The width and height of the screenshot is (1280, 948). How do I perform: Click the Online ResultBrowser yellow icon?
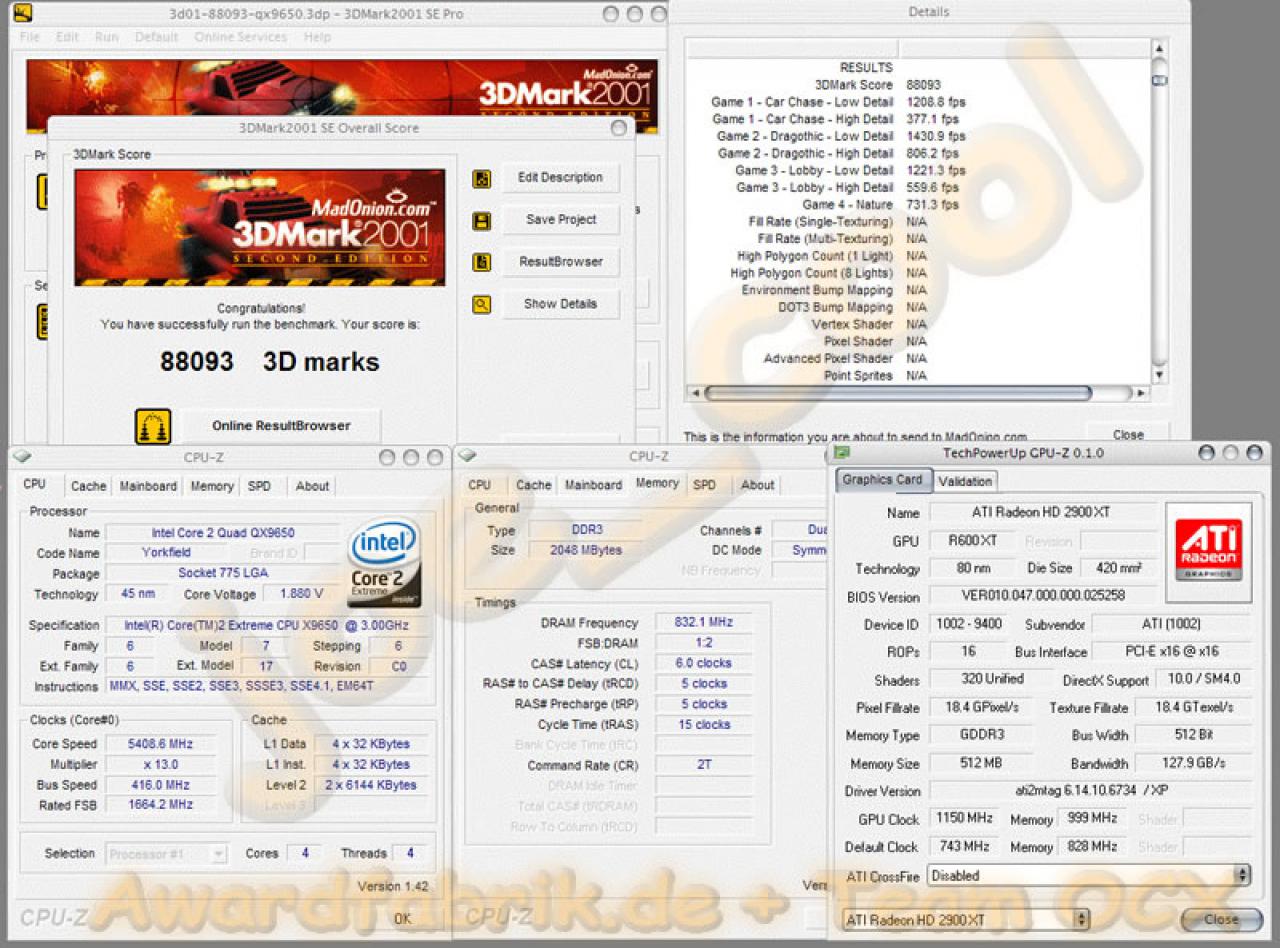(x=153, y=426)
